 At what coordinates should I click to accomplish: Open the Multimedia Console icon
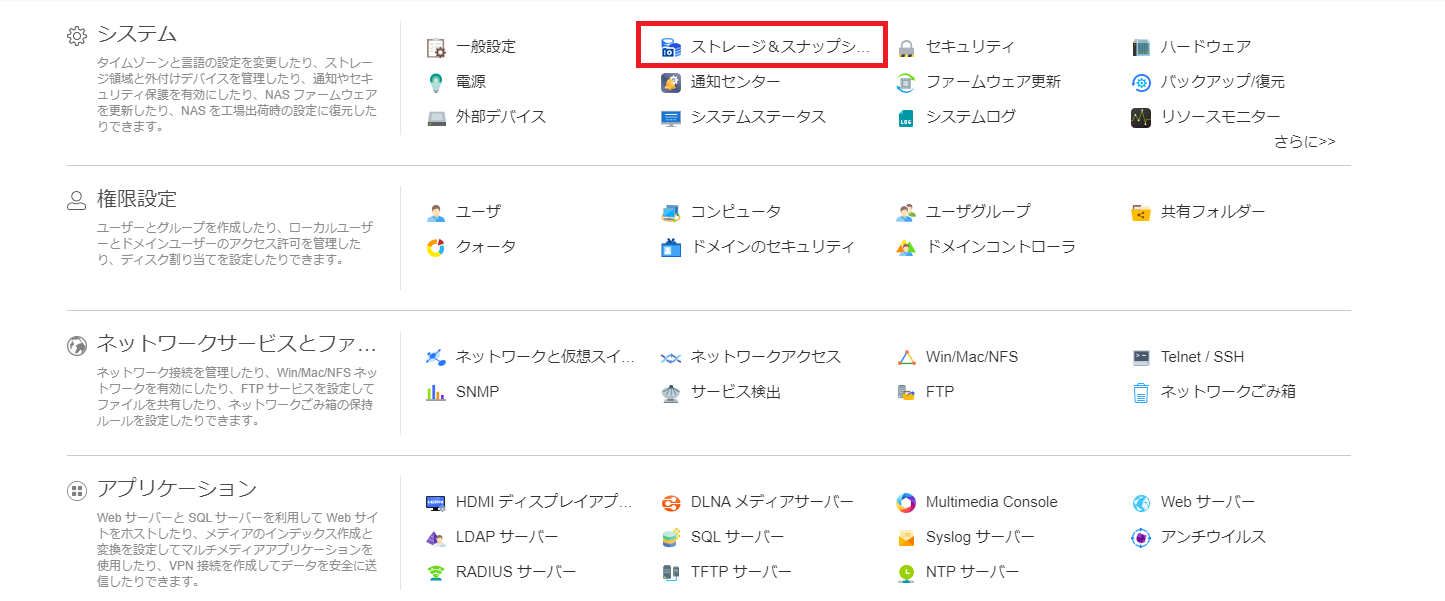(906, 502)
